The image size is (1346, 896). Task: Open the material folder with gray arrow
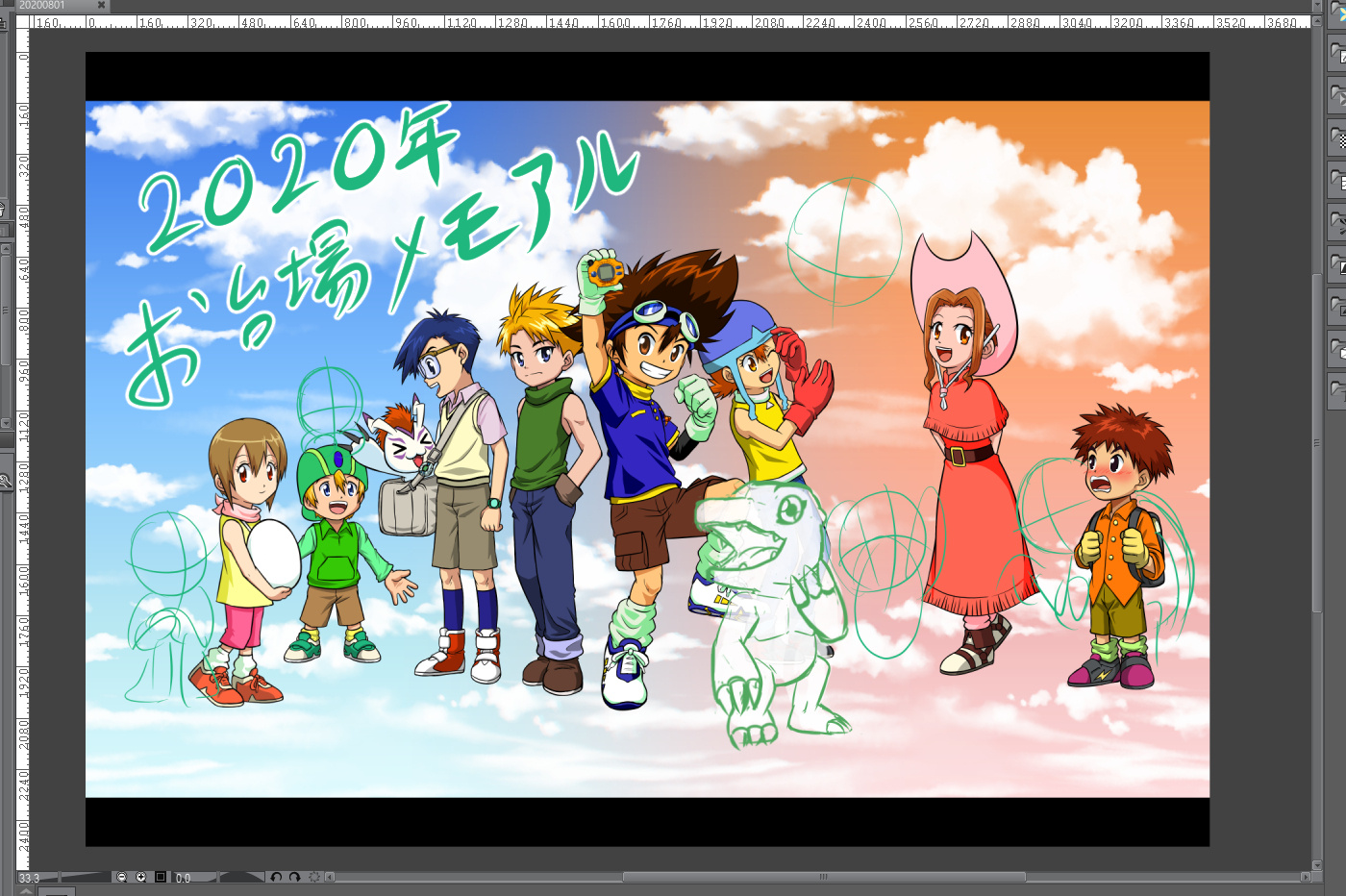(x=1336, y=96)
